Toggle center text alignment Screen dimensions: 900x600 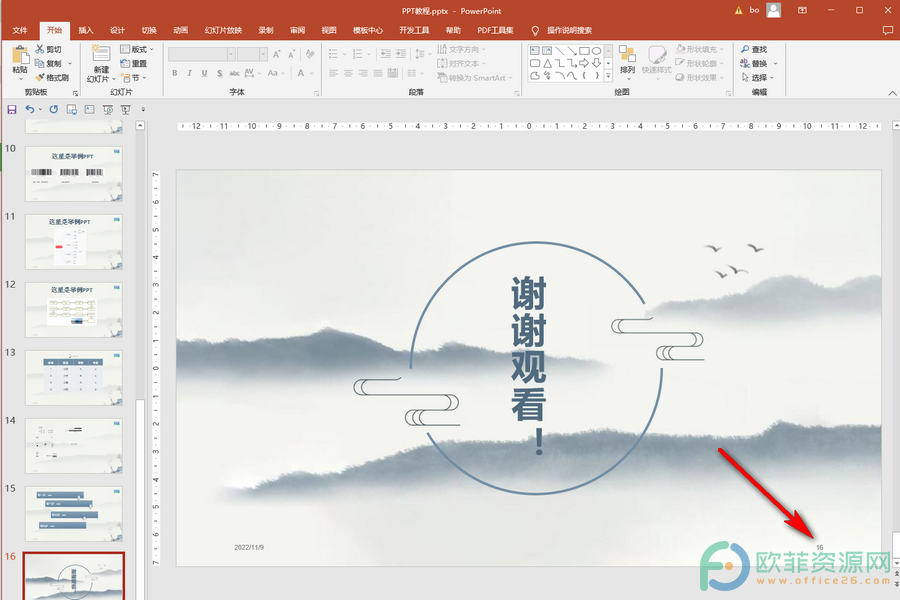(x=348, y=73)
